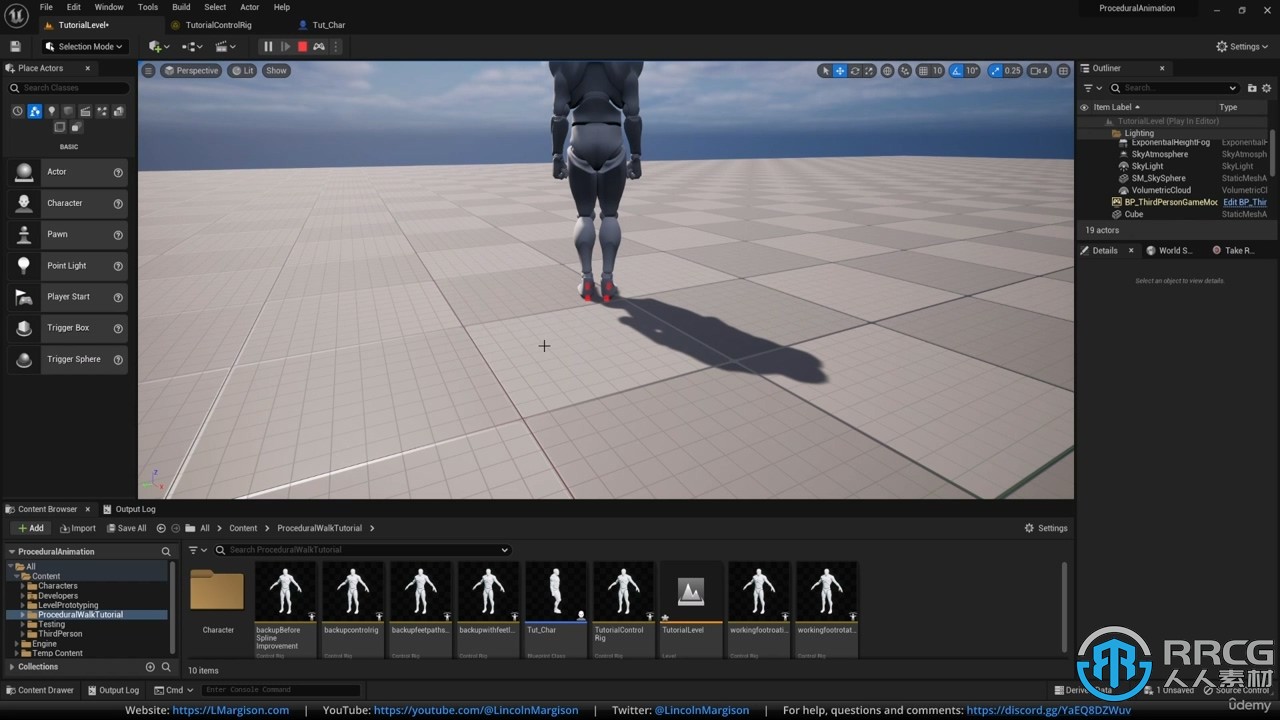
Task: Open the File menu
Action: (46, 7)
